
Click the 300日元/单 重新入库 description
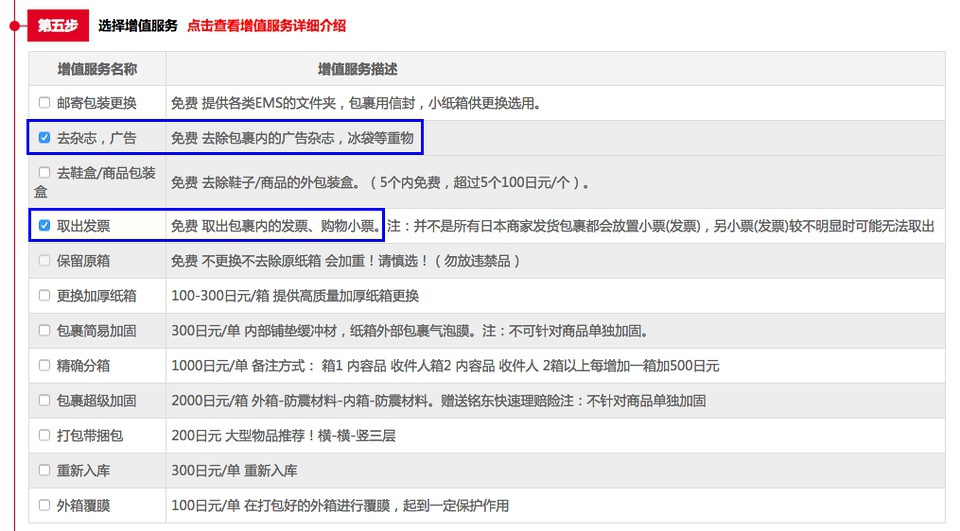point(234,470)
